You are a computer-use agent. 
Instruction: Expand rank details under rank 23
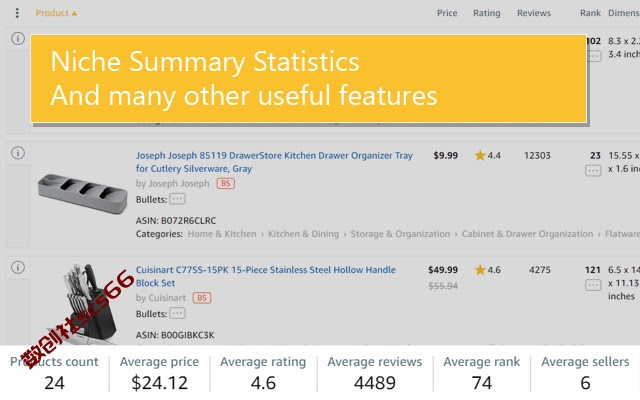(x=593, y=170)
